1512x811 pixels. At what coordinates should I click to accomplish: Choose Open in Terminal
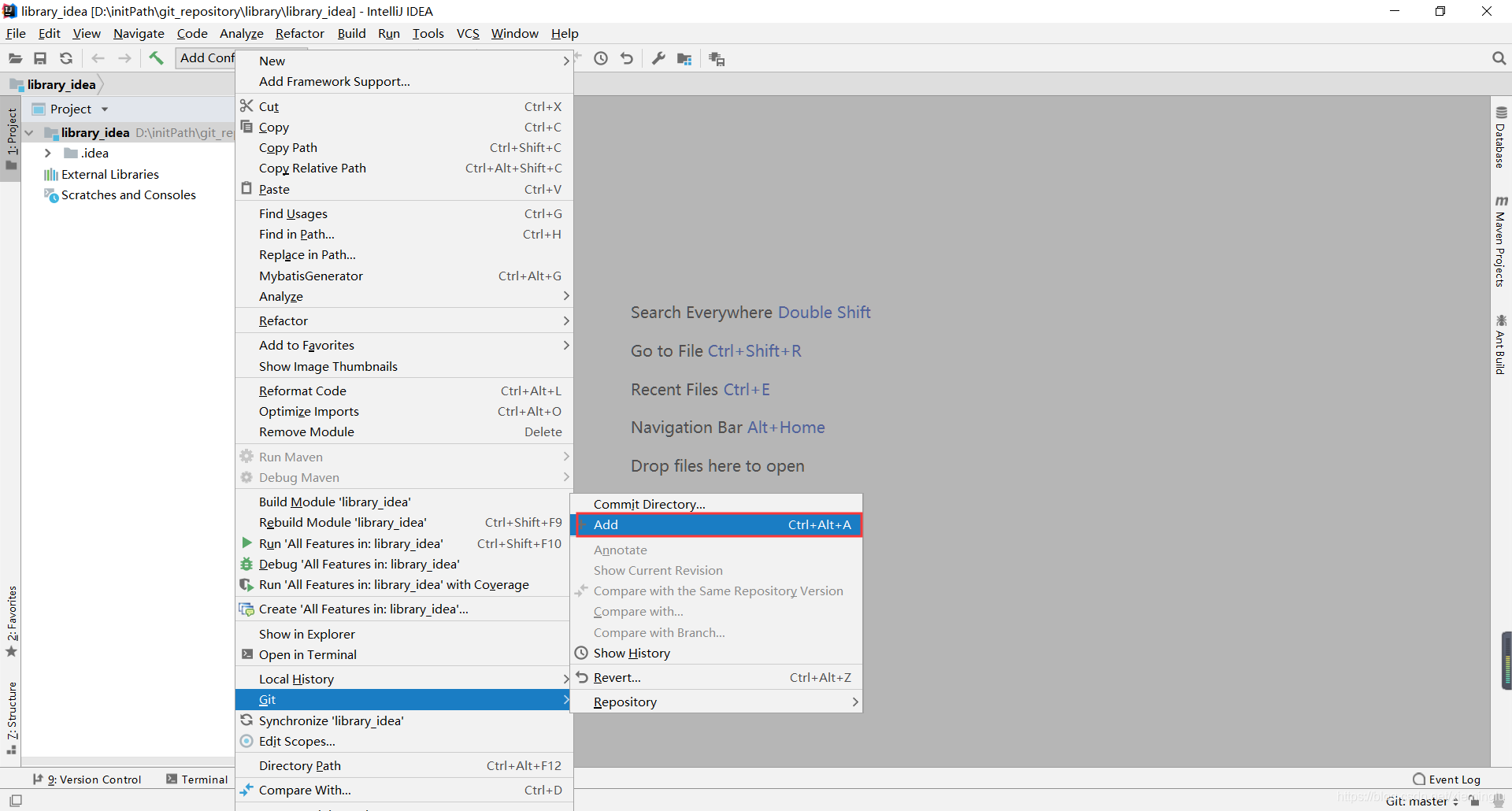404,654
